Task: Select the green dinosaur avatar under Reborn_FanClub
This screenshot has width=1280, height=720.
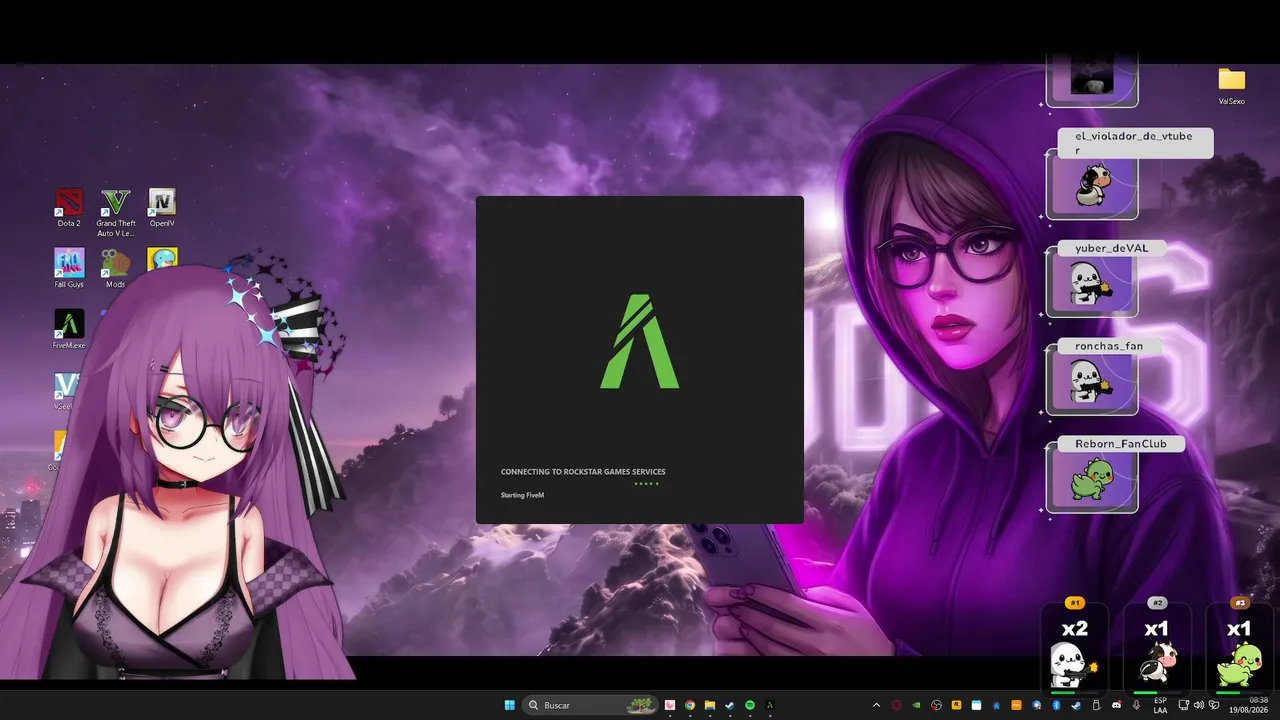Action: (1091, 481)
